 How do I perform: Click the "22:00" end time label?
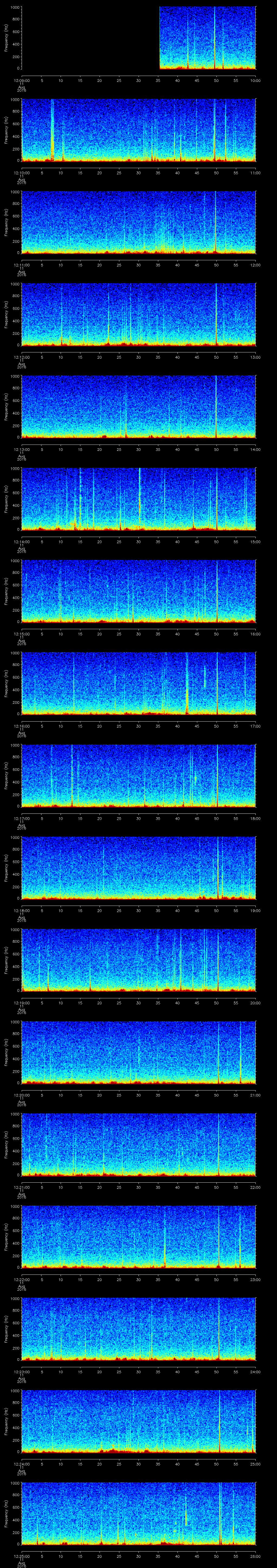pyautogui.click(x=255, y=1187)
